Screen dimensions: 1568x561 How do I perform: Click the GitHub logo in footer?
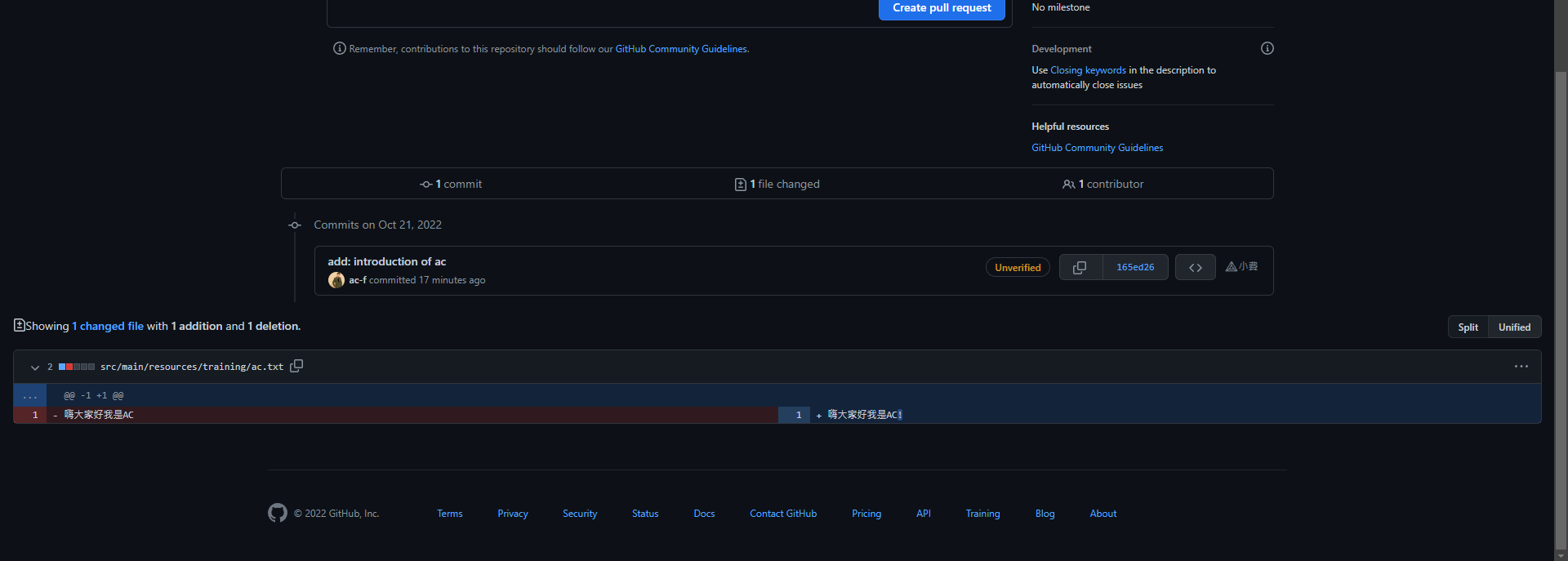pyautogui.click(x=278, y=513)
